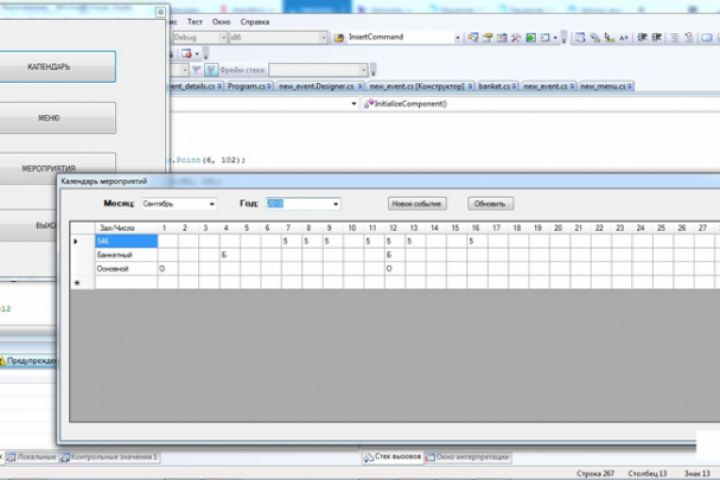Viewport: 720px width, 480px height.
Task: Click the A+ complete word toolbar icon
Action: 624,38
